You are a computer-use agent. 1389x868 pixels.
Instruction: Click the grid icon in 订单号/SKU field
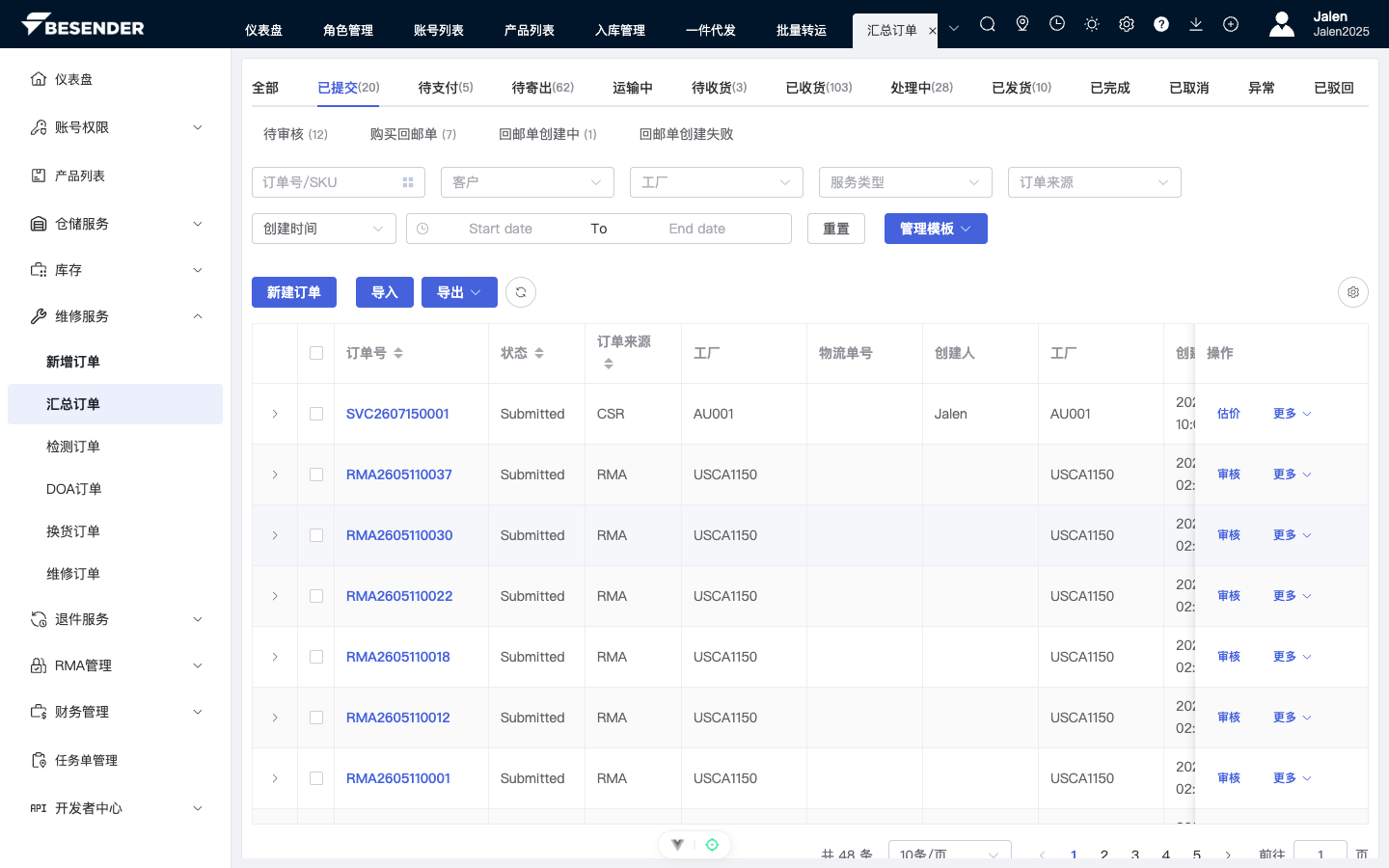[408, 182]
